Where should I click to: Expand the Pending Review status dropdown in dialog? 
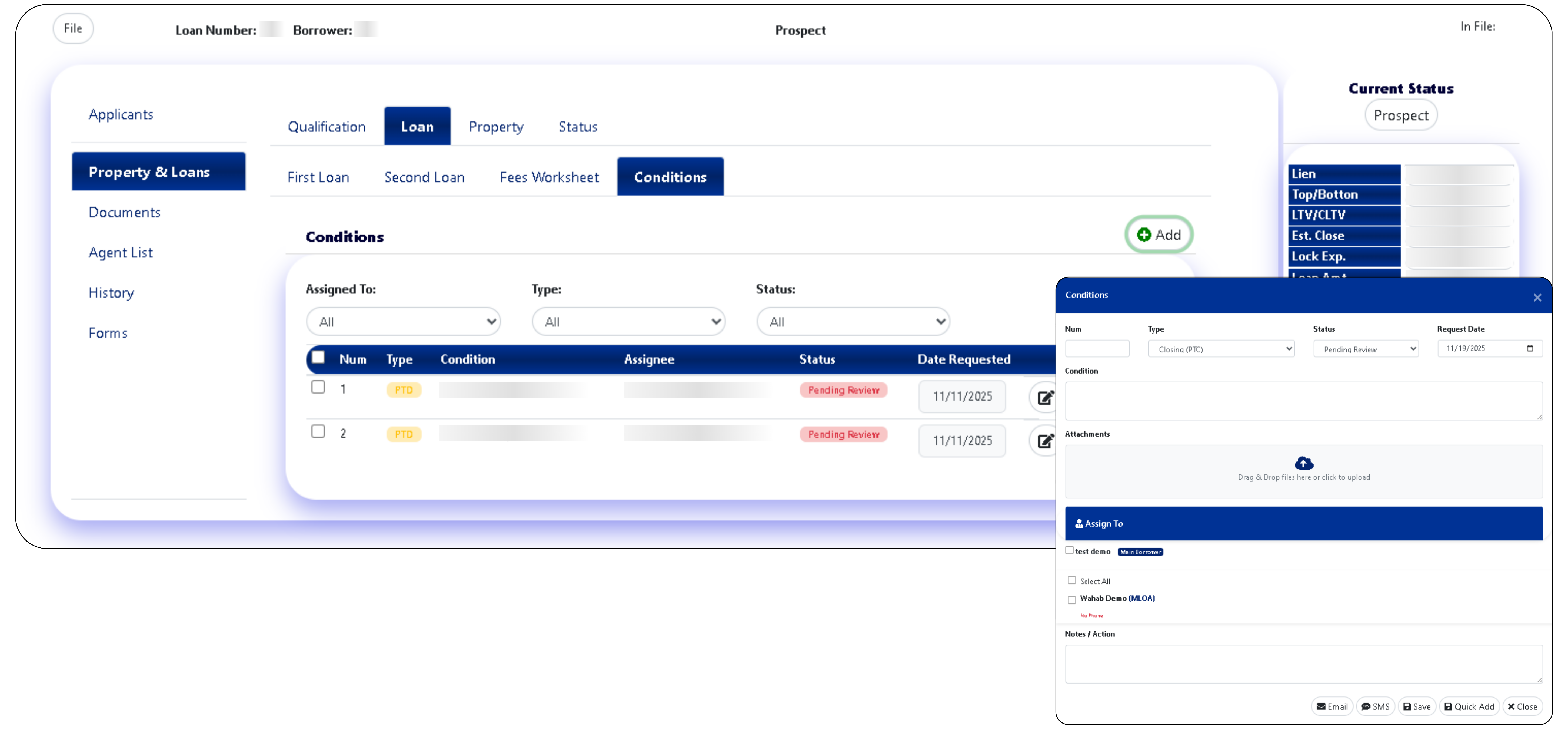click(1366, 349)
